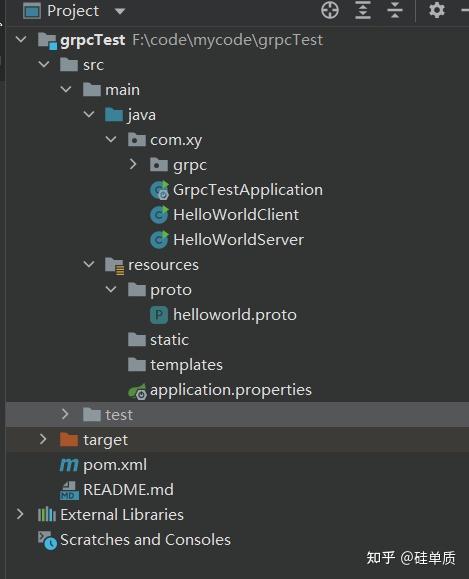Collapse the com.xy package chevron

click(111, 139)
